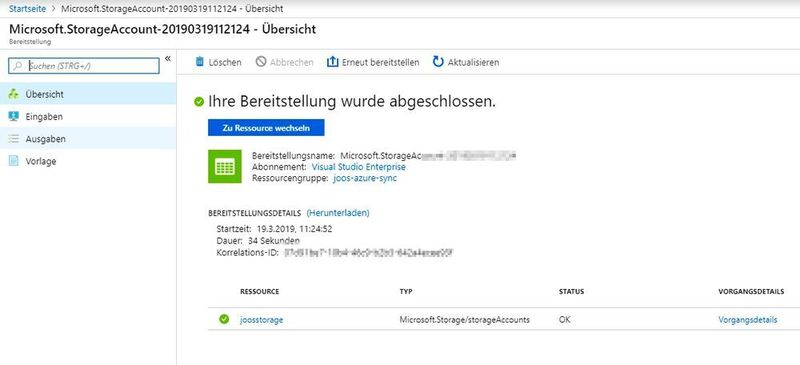Click the Abbrechen cancel icon
800x365 pixels.
point(261,62)
